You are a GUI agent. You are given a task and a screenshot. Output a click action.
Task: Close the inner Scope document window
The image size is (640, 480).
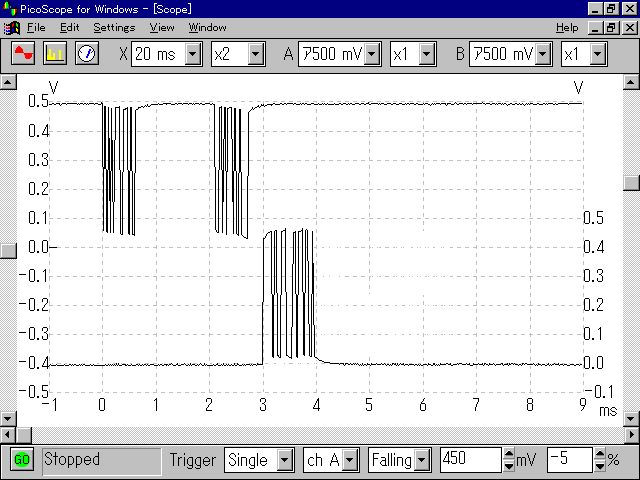[630, 28]
